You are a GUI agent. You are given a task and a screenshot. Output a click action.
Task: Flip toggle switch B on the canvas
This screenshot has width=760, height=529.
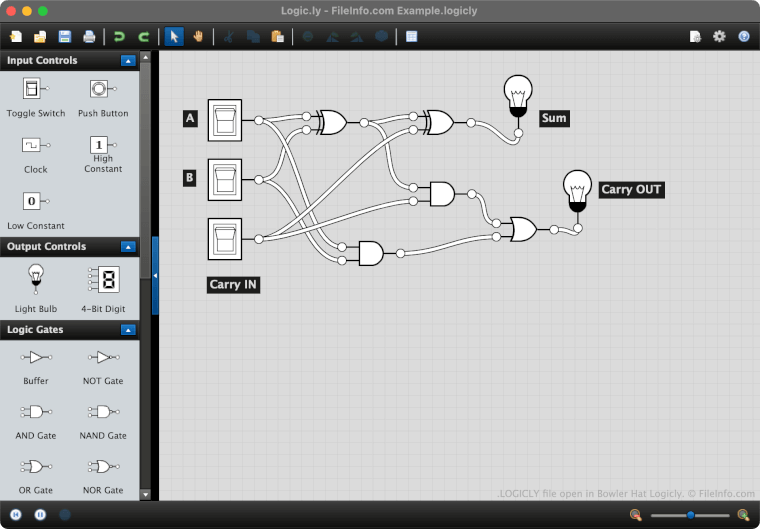[224, 179]
